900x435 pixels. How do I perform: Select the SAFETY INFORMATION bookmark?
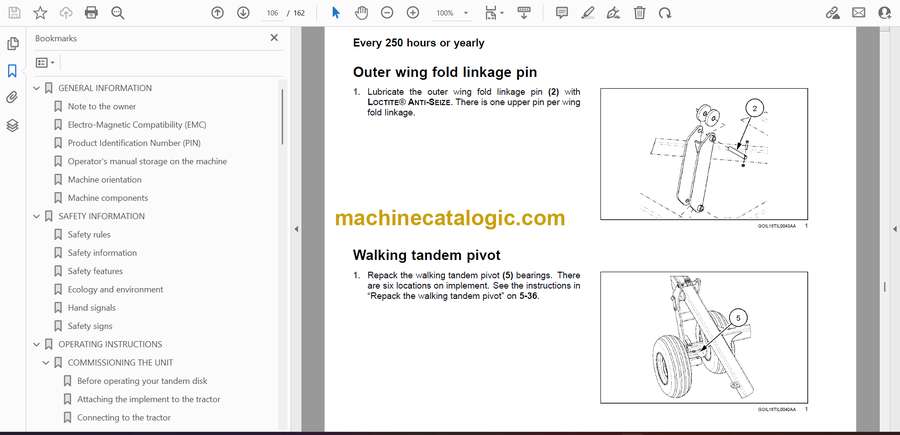102,216
